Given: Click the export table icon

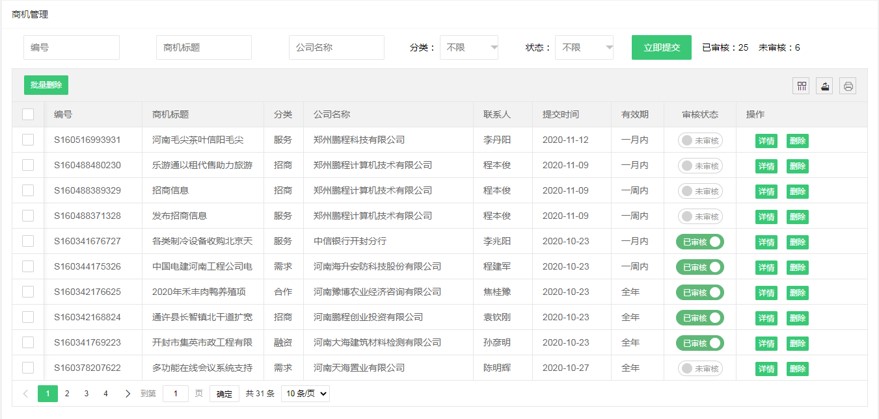Looking at the screenshot, I should pyautogui.click(x=824, y=86).
